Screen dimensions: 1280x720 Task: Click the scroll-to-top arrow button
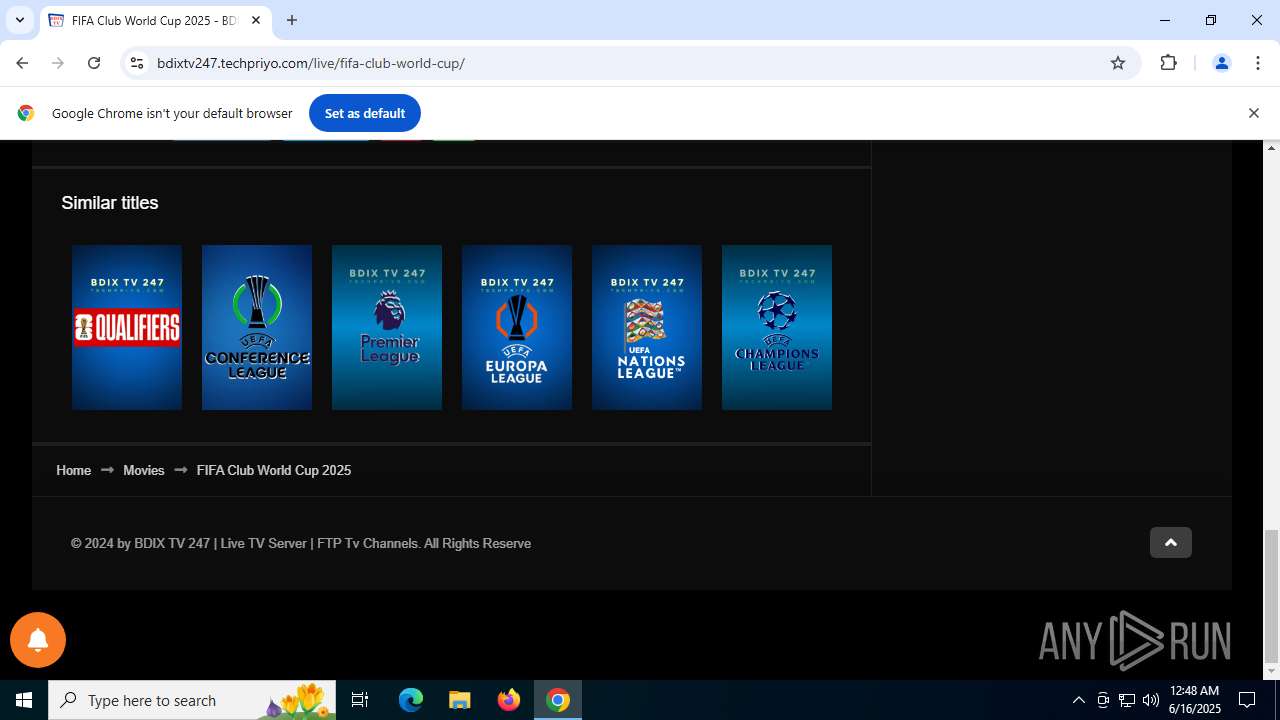(1171, 543)
